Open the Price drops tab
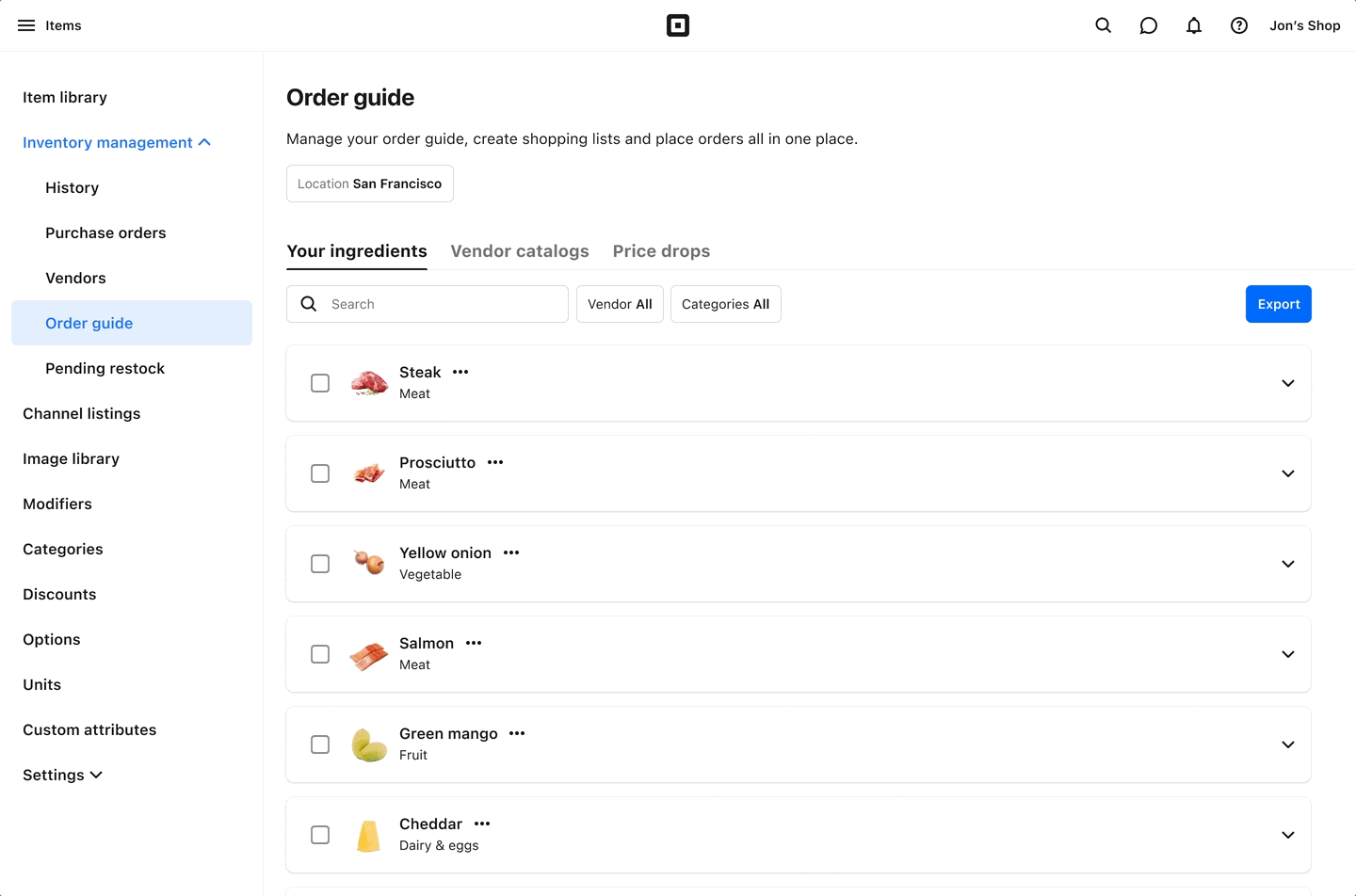 pos(661,251)
